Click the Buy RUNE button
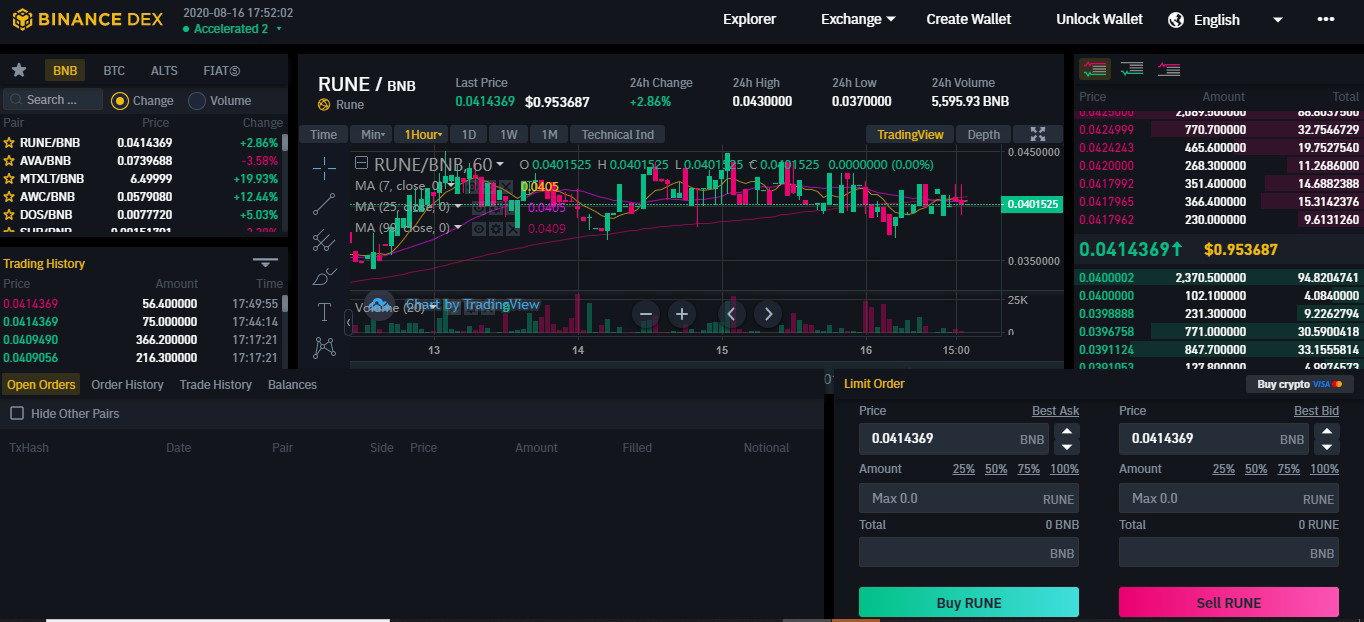 pos(969,602)
